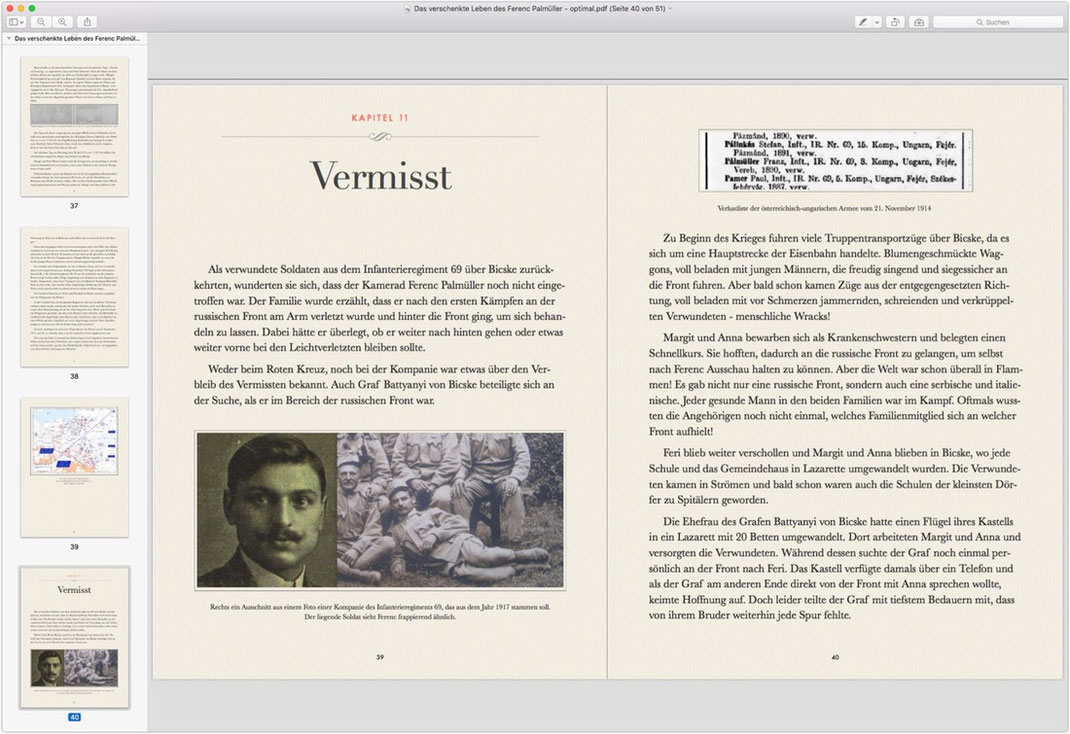Zoom in on the document
Screen dimensions: 1070x734
click(x=62, y=22)
